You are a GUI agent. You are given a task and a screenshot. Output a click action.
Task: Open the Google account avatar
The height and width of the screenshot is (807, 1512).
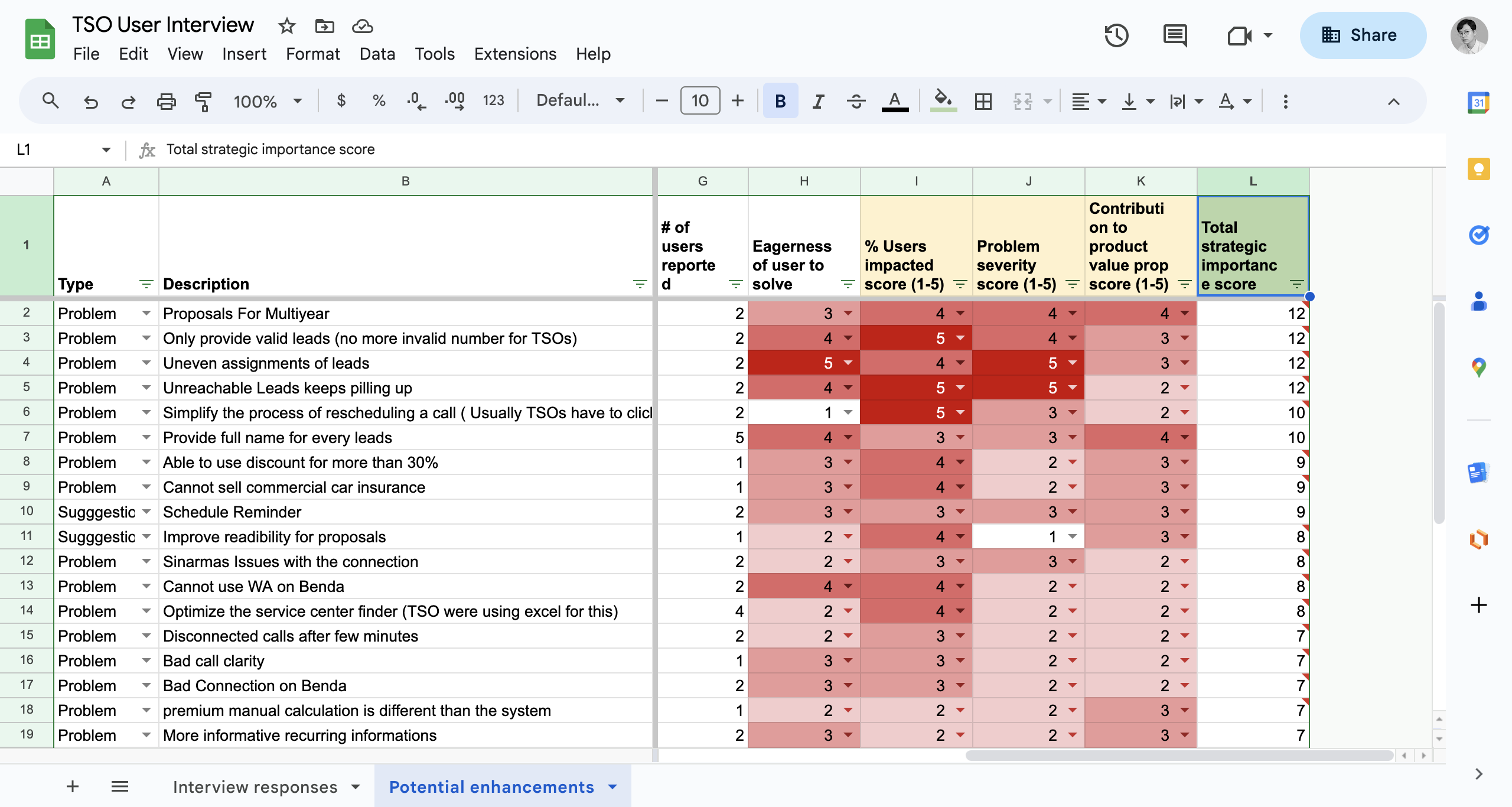point(1469,35)
